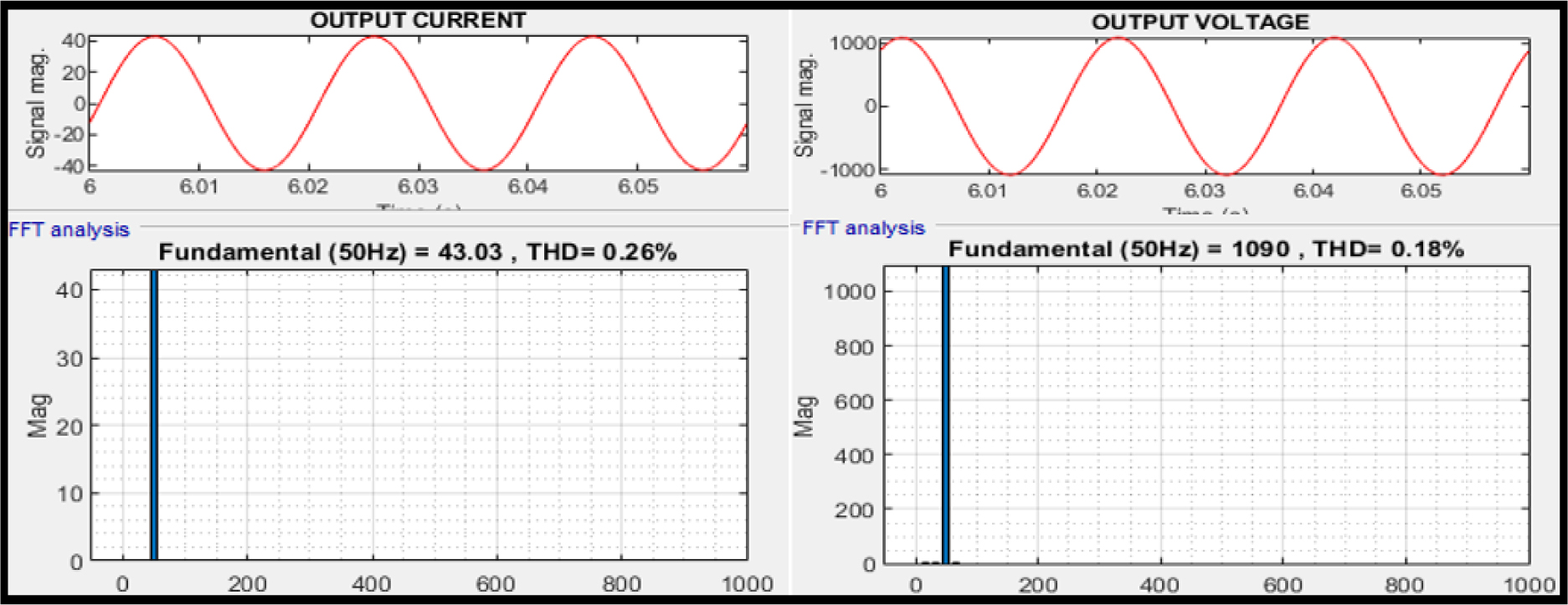Click the 6.04 time tick under the voltage waveform
The width and height of the screenshot is (1568, 605).
point(1313,191)
